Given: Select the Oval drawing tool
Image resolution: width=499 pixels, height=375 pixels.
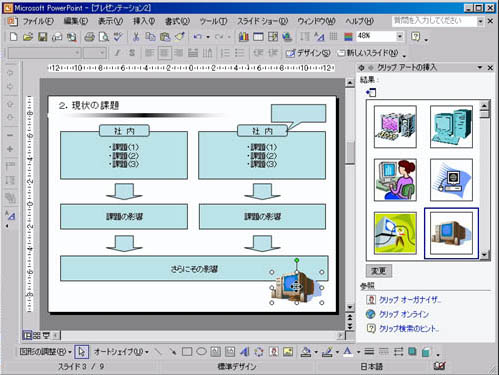Looking at the screenshot, I should [x=201, y=351].
